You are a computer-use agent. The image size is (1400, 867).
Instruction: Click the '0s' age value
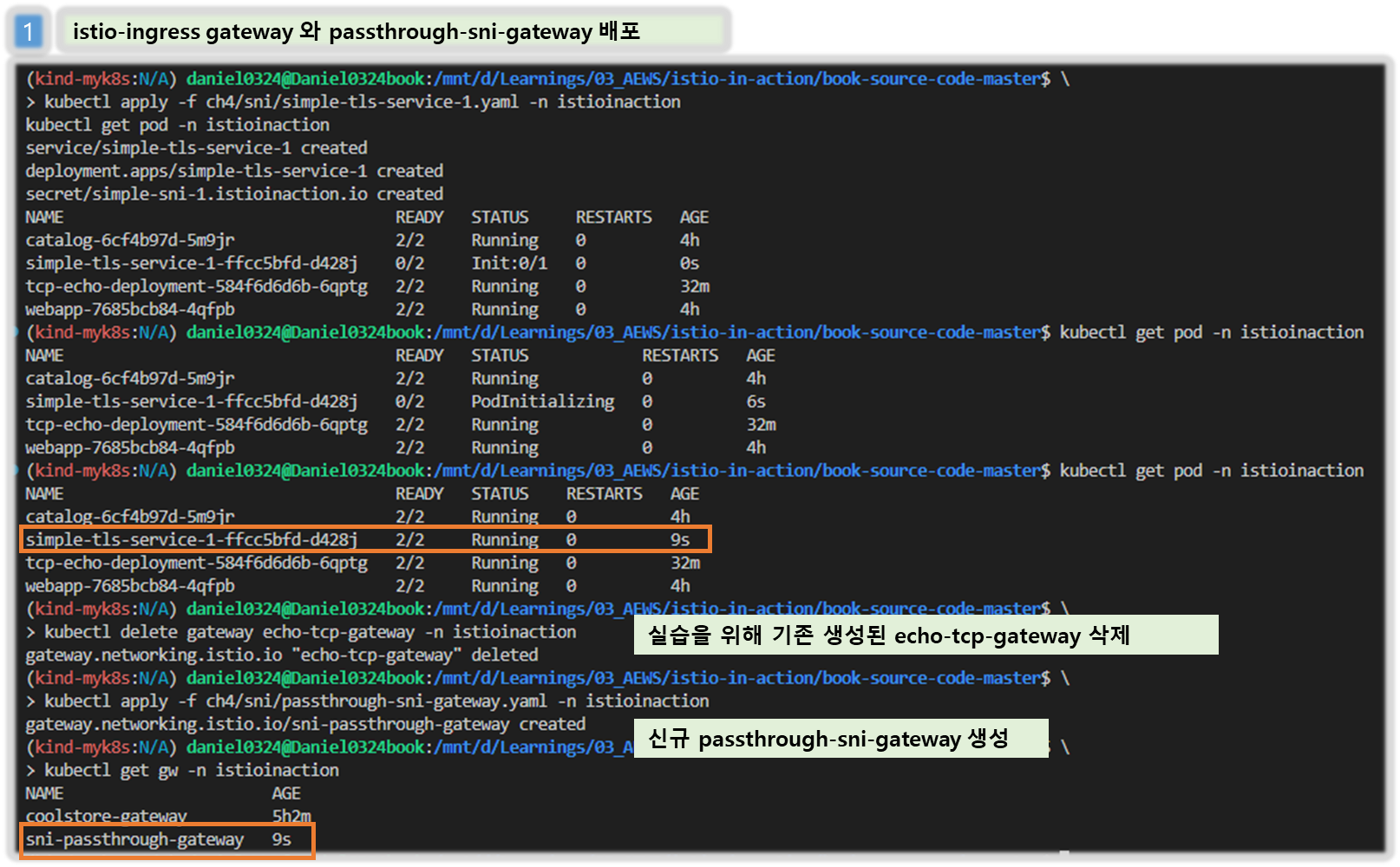690,264
